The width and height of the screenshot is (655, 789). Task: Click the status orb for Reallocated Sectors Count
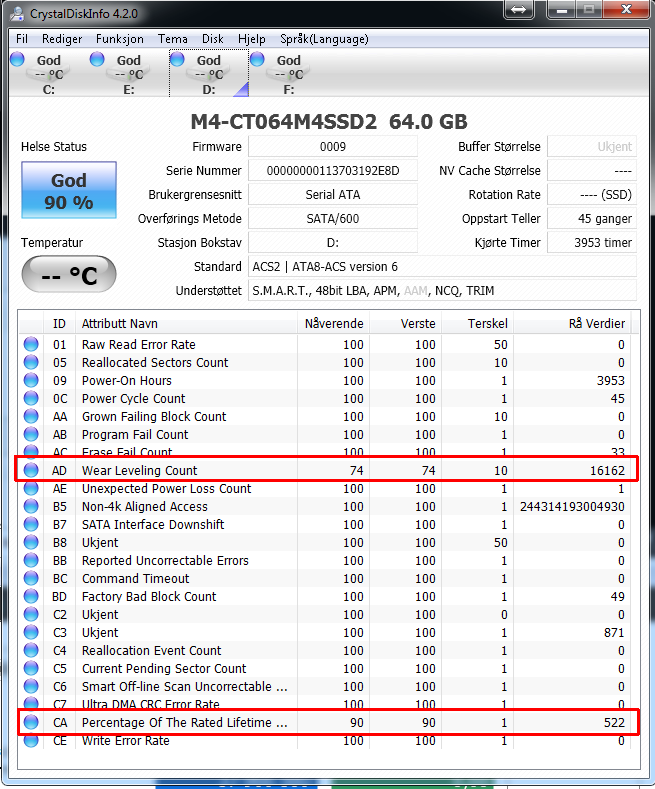point(31,362)
